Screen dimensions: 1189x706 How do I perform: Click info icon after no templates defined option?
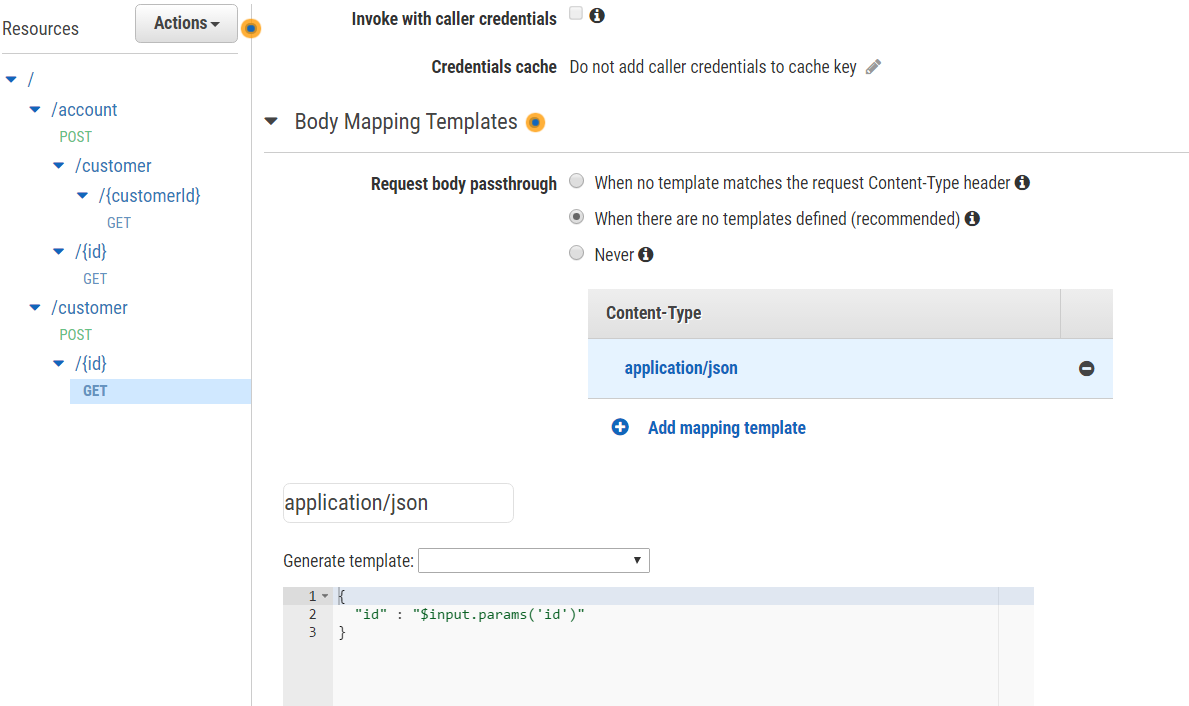click(972, 219)
